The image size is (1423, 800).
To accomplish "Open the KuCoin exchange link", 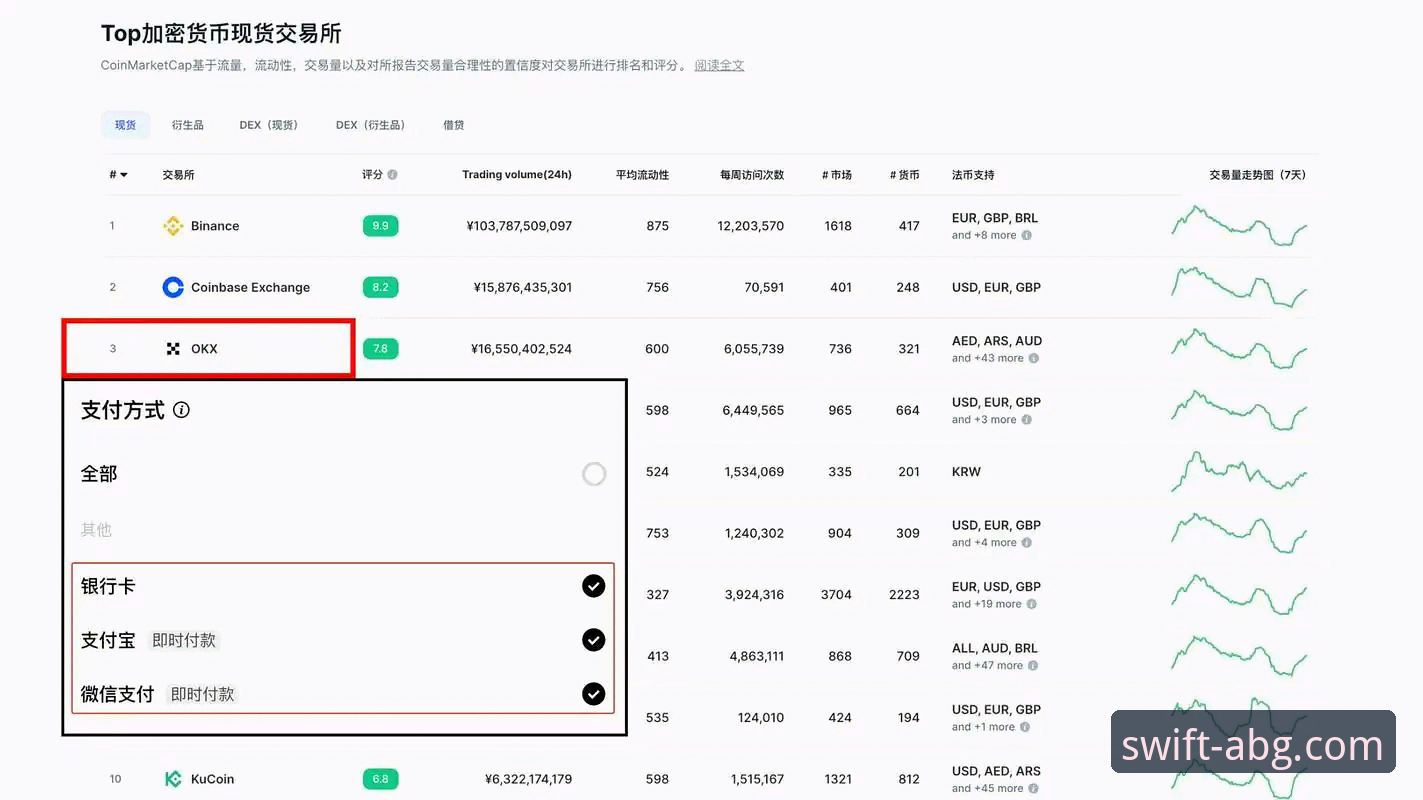I will pyautogui.click(x=212, y=779).
